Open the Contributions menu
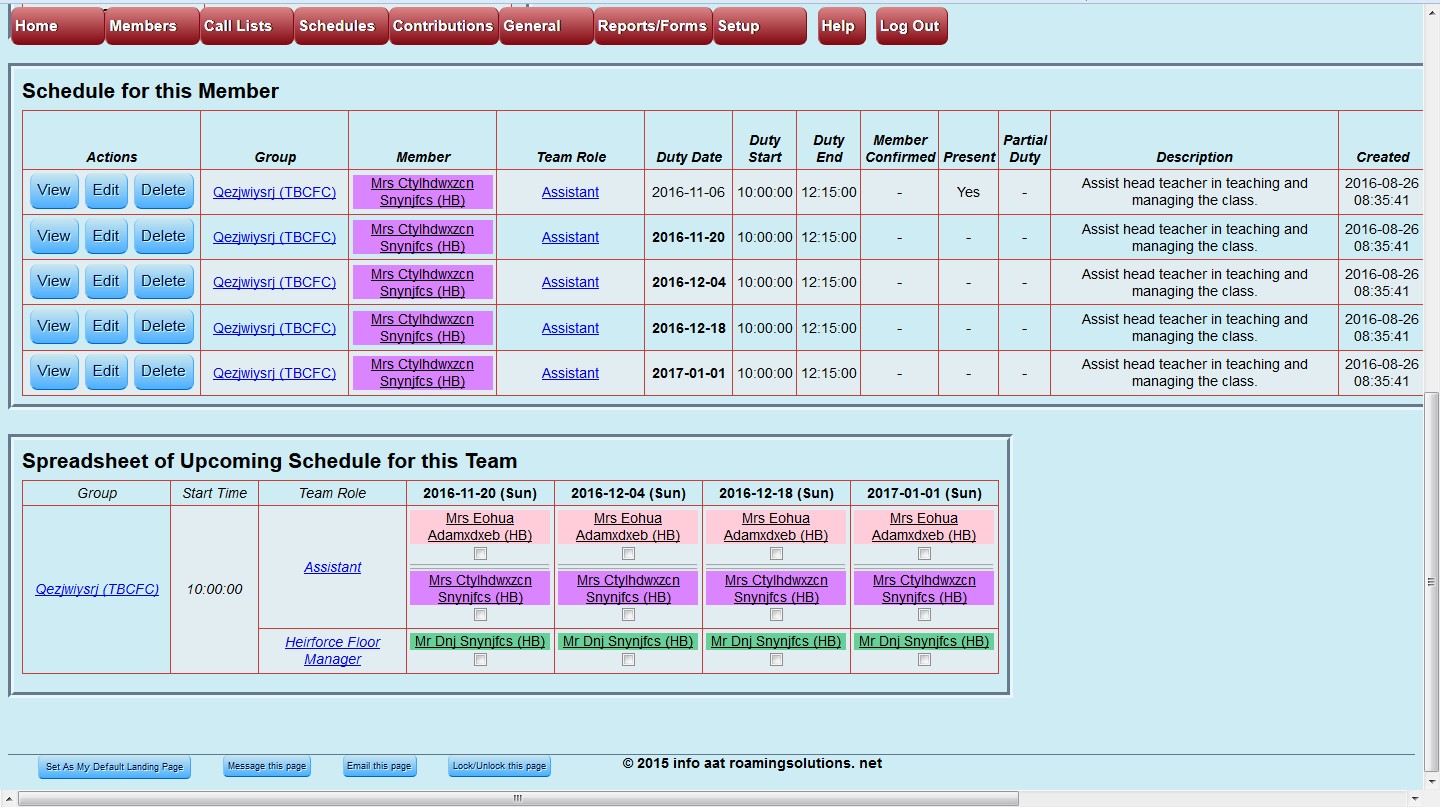This screenshot has width=1440, height=807. coord(443,26)
